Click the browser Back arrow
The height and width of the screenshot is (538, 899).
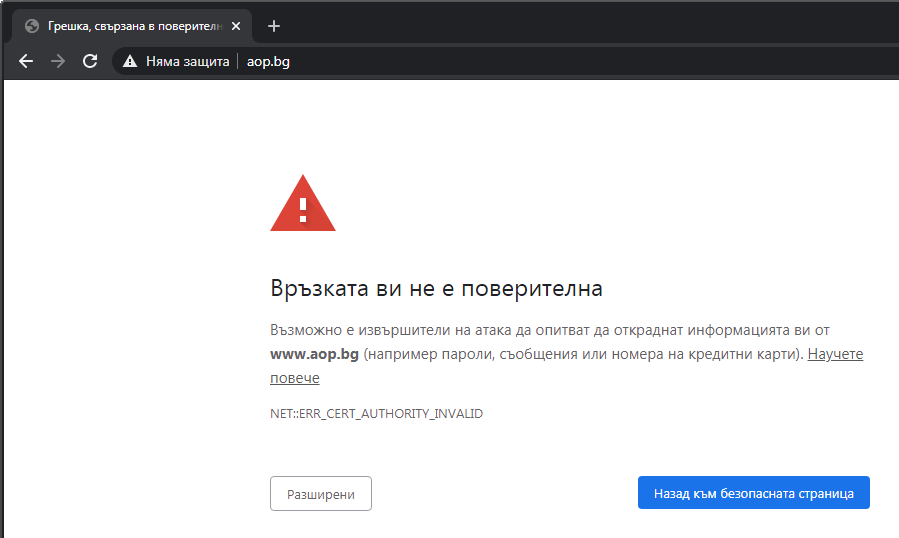(x=26, y=61)
